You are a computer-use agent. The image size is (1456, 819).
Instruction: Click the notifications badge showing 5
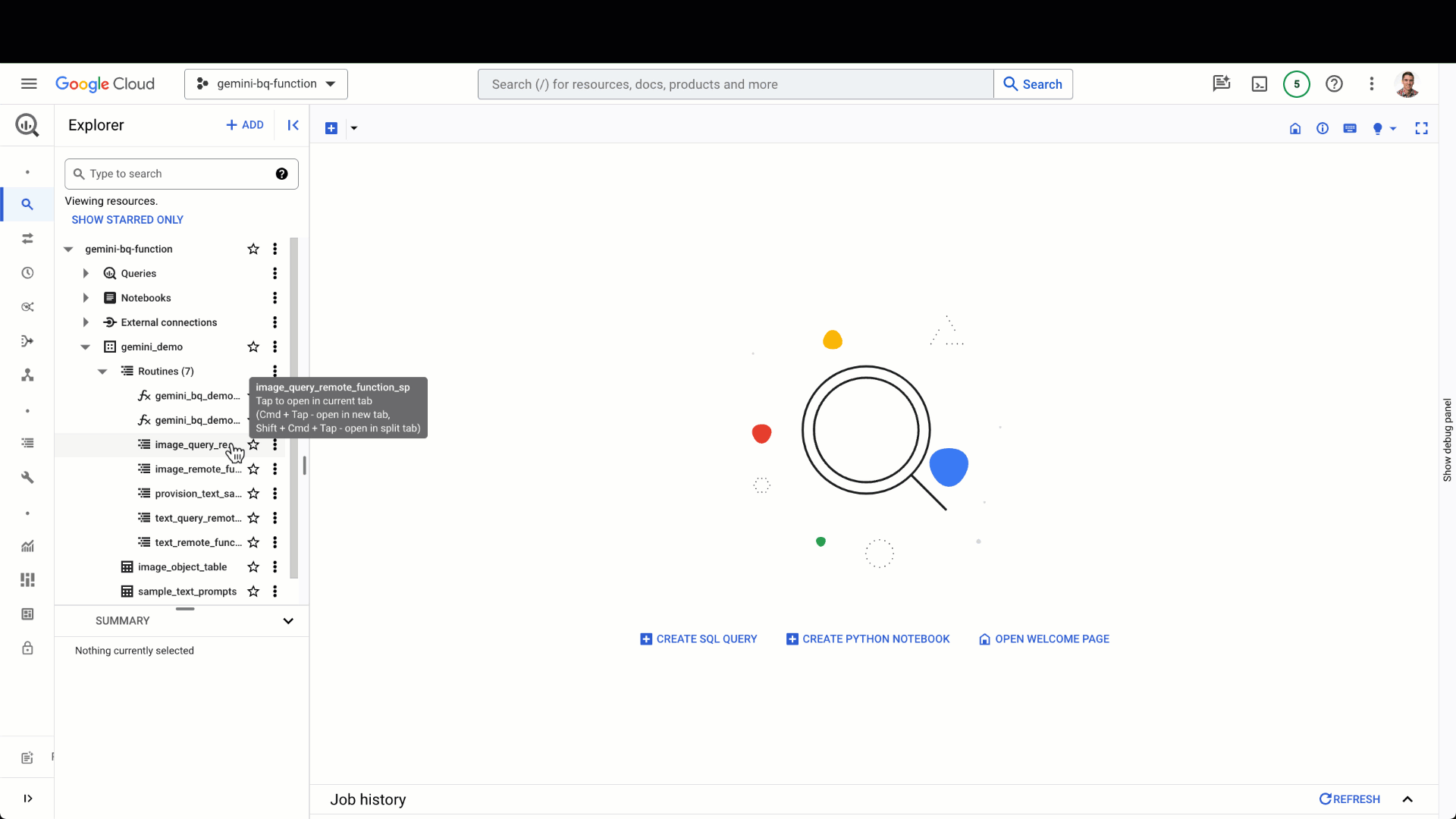1296,84
